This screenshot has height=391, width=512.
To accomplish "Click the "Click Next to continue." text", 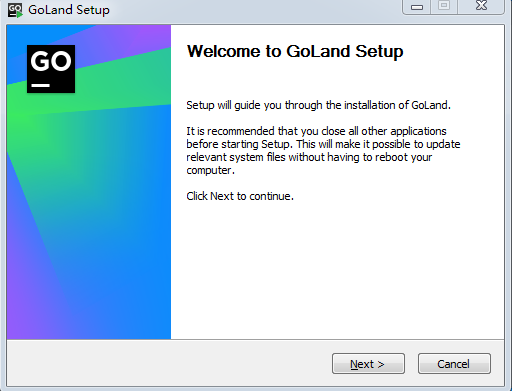I will [x=240, y=196].
